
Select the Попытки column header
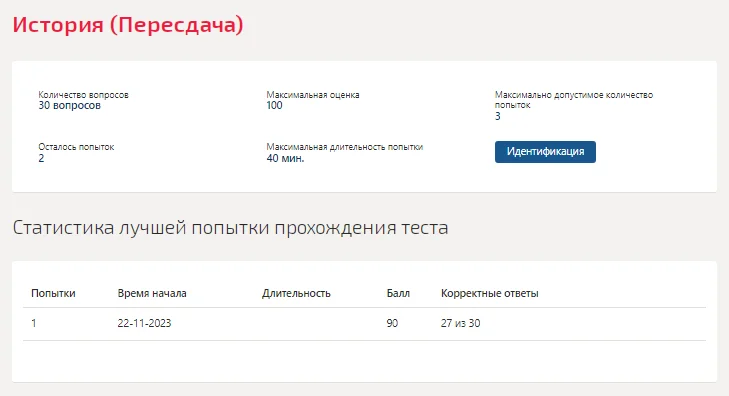(53, 293)
